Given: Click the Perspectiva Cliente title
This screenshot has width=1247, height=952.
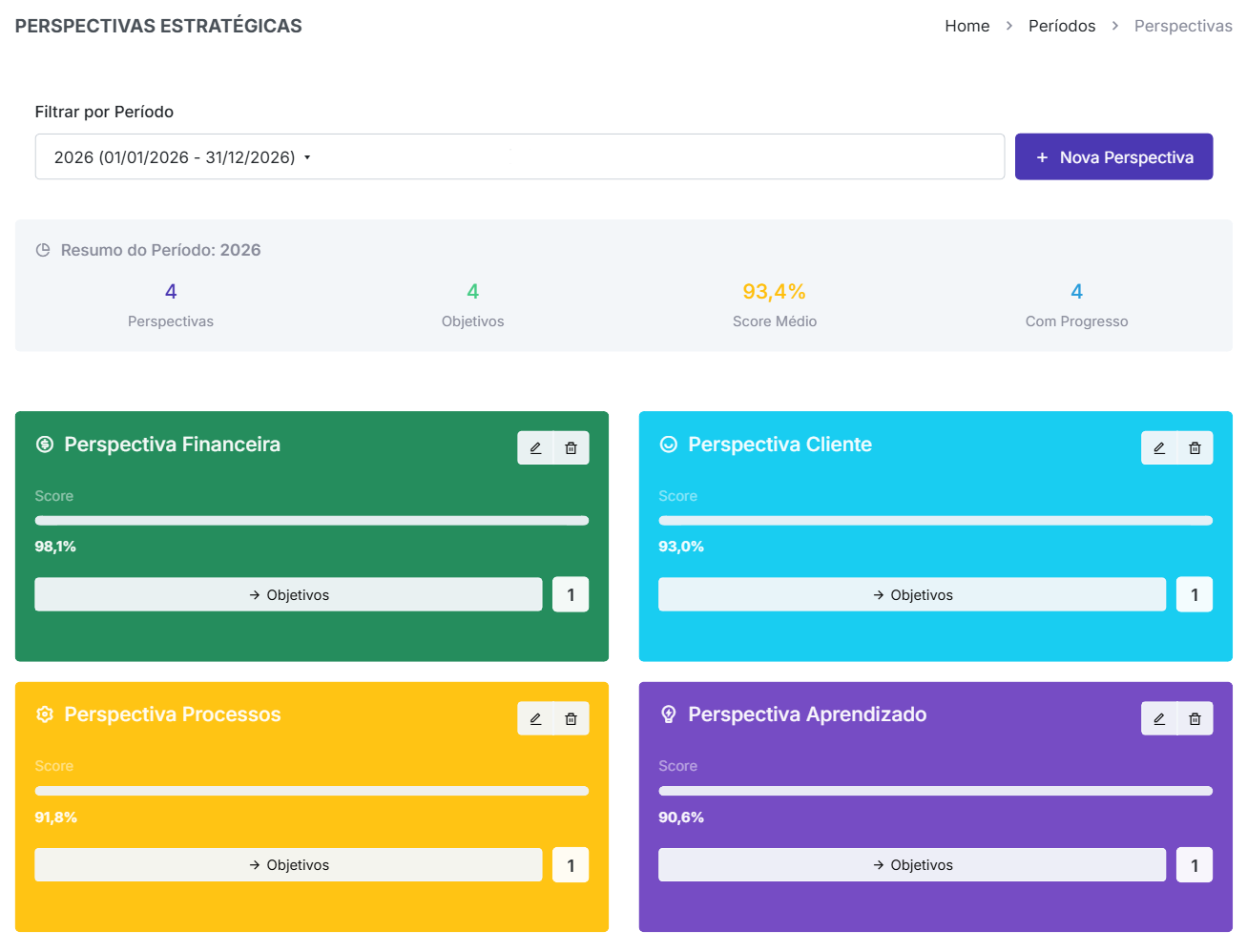Looking at the screenshot, I should (780, 445).
